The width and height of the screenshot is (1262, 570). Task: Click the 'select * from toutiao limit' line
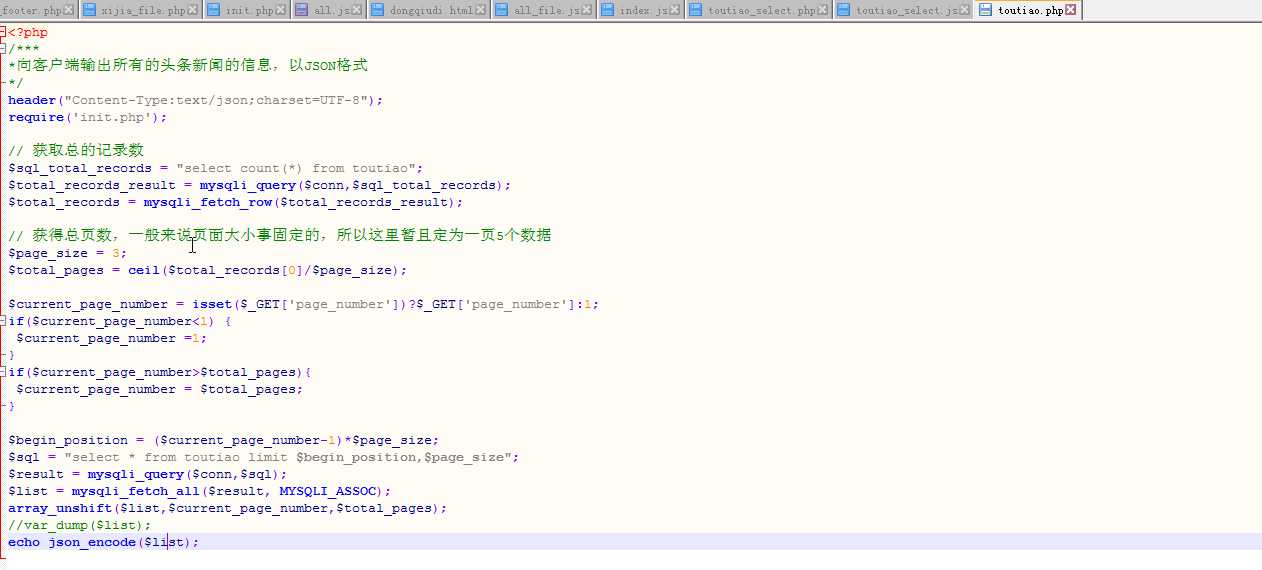point(263,457)
